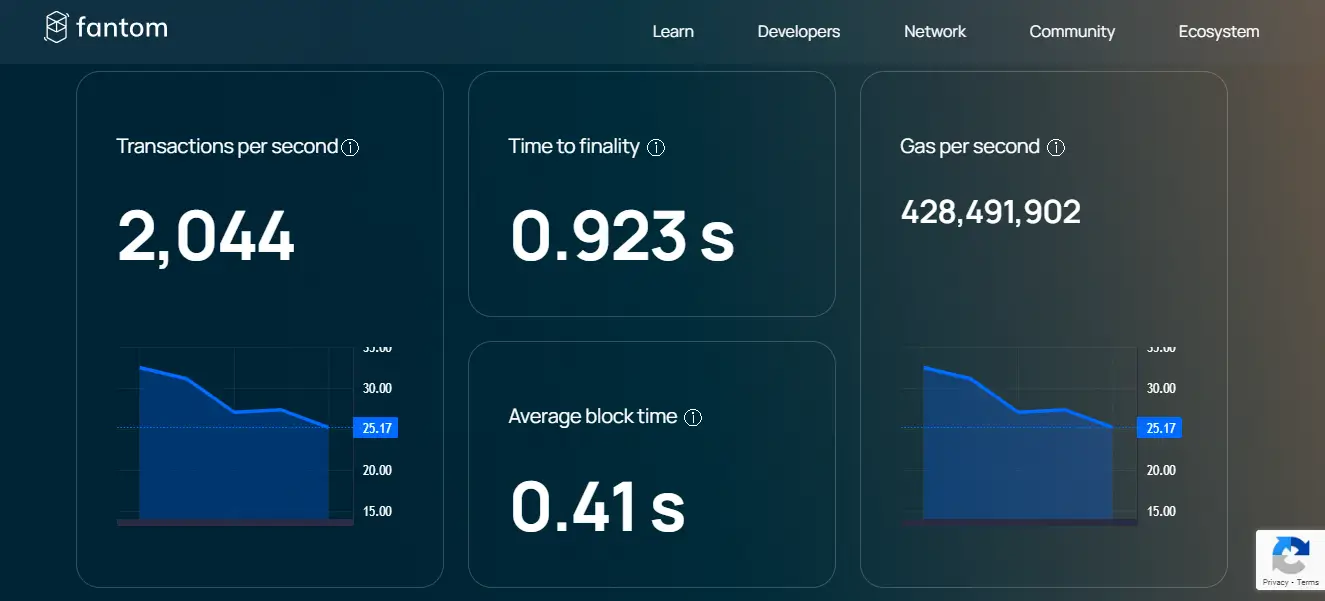Go to homepage via fantom wordmark
1325x601 pixels.
pyautogui.click(x=122, y=27)
